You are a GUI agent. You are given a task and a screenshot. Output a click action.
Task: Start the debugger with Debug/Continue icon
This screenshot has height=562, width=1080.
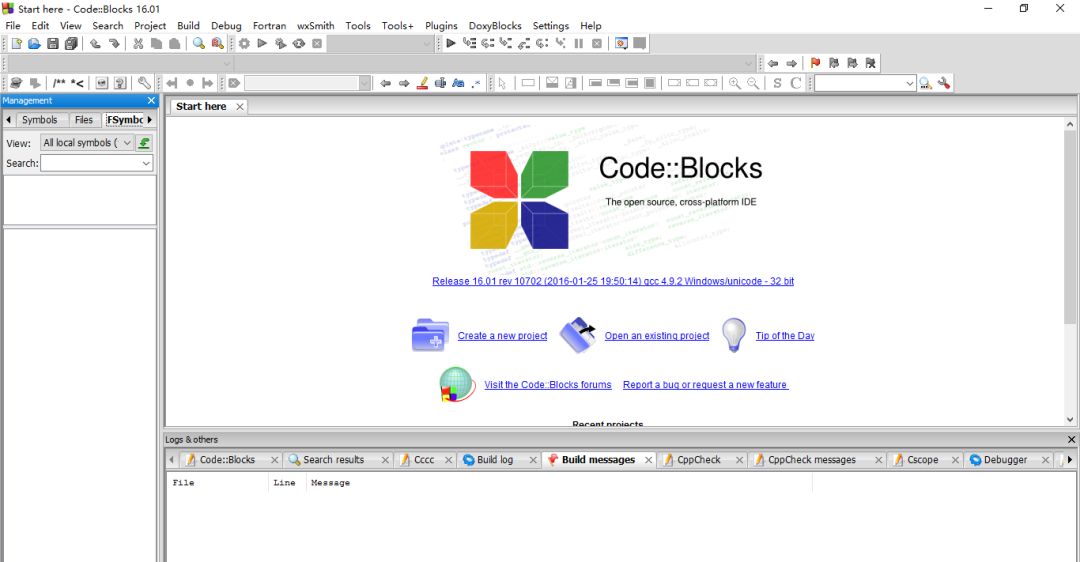click(451, 43)
